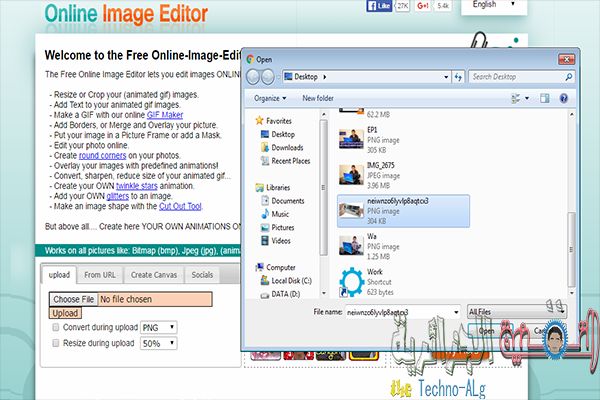Click the navigation pane scrollbar
Viewport: 600px width, 400px height.
point(323,188)
